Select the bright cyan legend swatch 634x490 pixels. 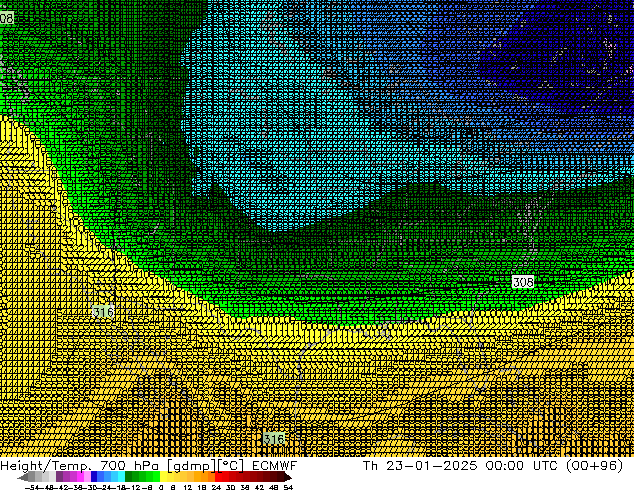121,477
